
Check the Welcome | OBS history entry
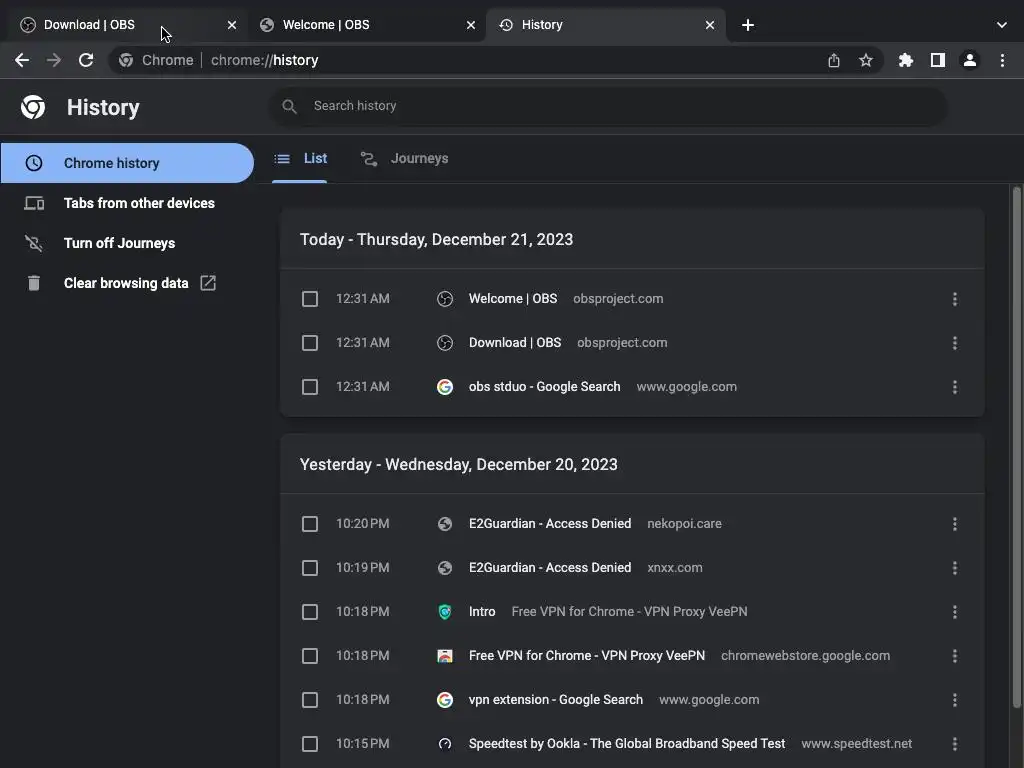point(310,299)
